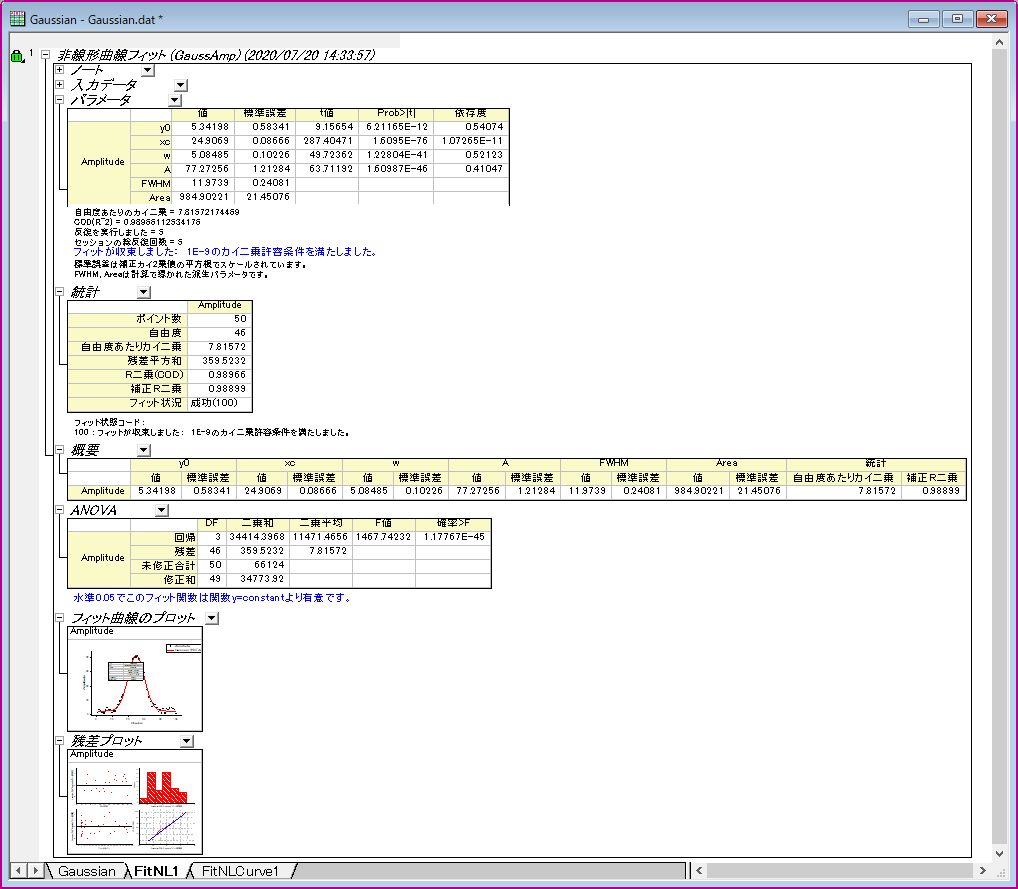Click the vertical scrollbar up arrow
This screenshot has height=889, width=1018.
pos(999,42)
